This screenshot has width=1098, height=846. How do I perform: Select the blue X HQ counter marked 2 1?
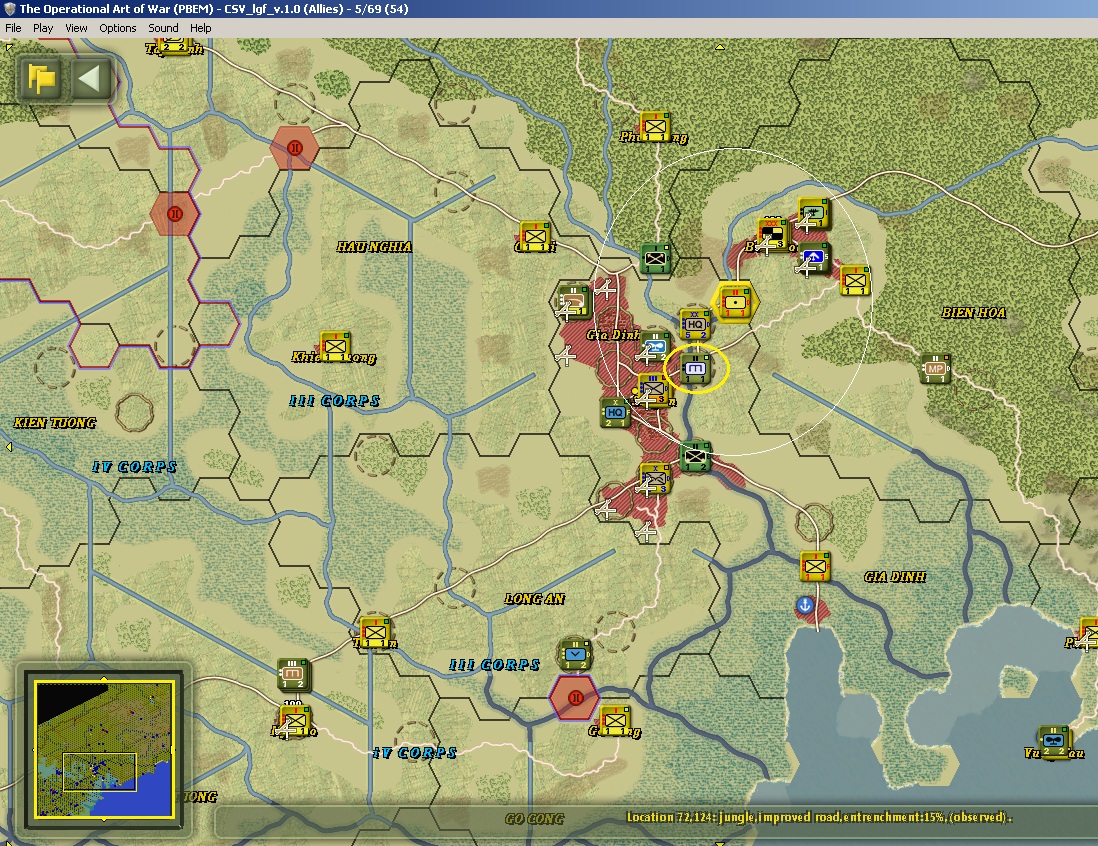[616, 412]
